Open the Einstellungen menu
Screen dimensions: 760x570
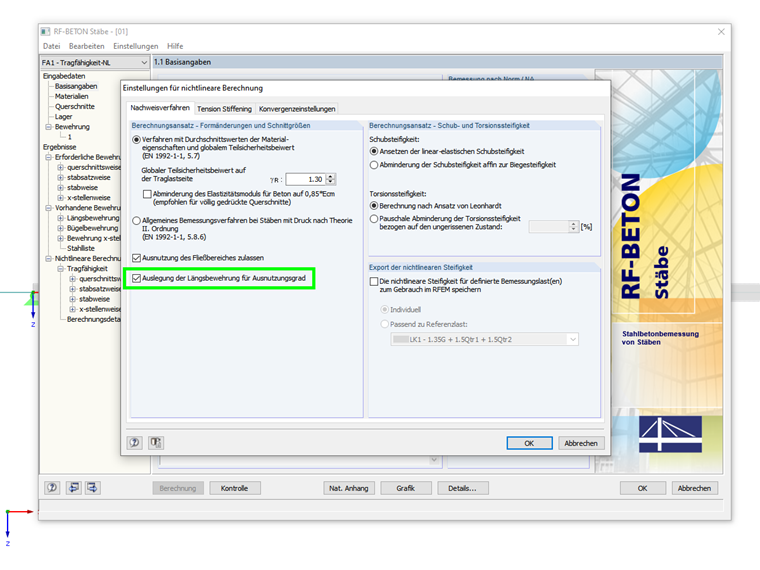(x=136, y=46)
